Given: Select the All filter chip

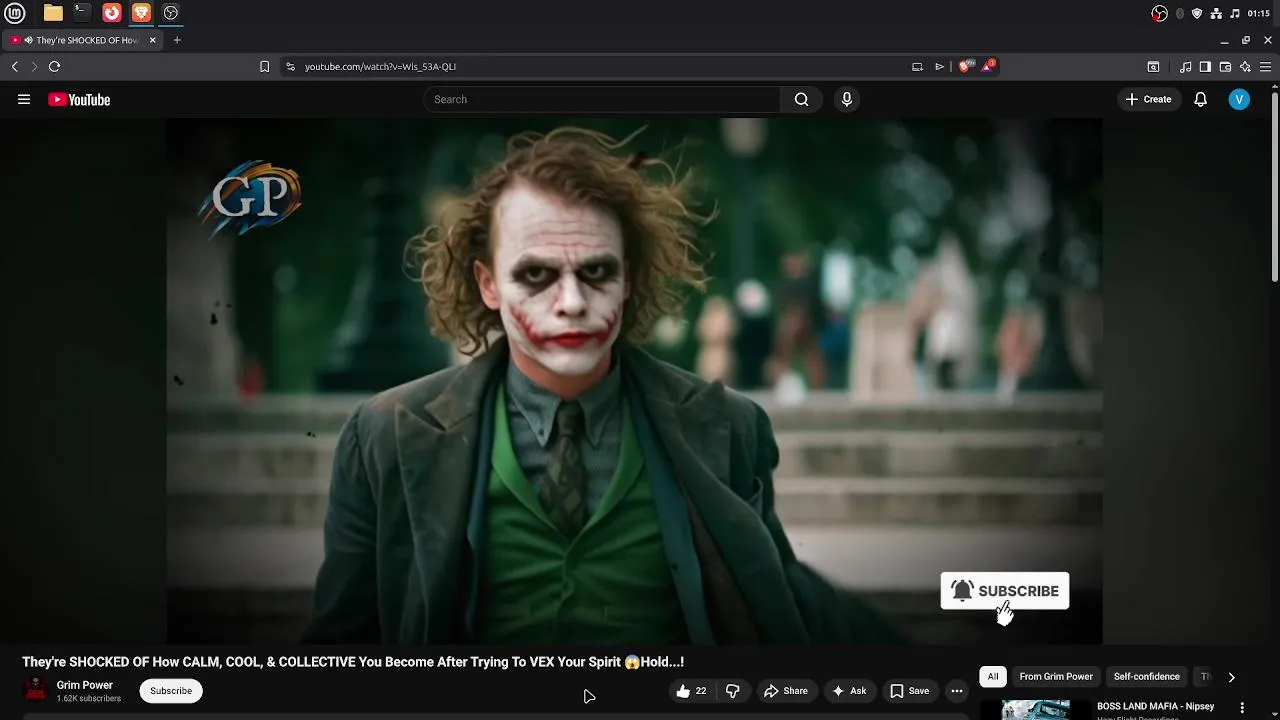Looking at the screenshot, I should pos(993,677).
